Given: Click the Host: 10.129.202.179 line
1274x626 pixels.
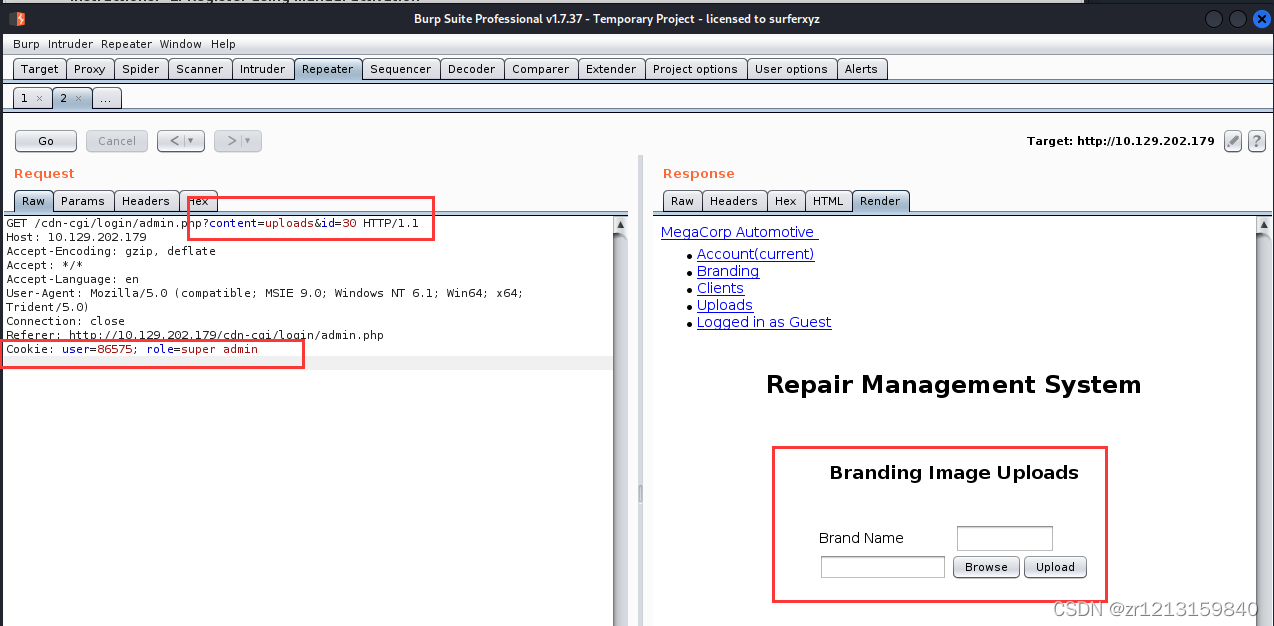Looking at the screenshot, I should click(76, 237).
